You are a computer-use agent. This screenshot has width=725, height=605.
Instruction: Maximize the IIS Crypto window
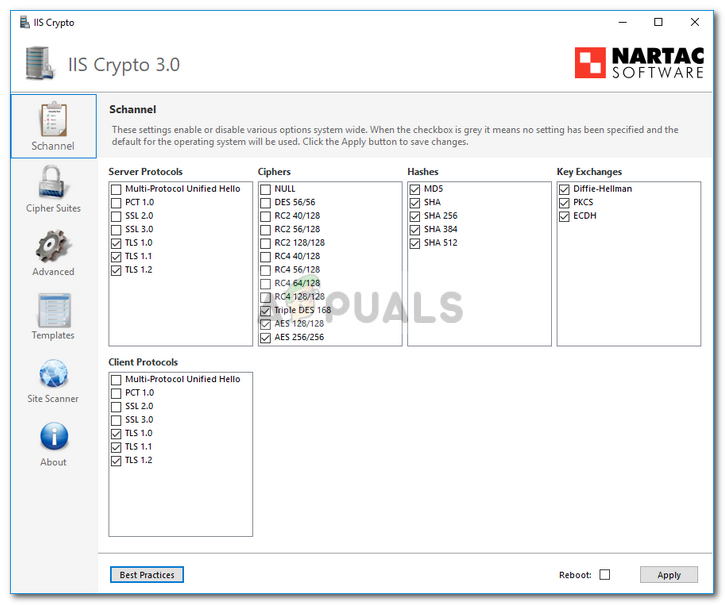658,22
